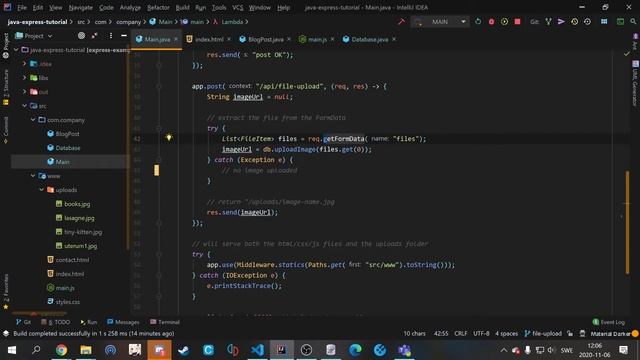Viewport: 640px width, 360px height.
Task: Open the Messages tool window button
Action: pyautogui.click(x=123, y=322)
